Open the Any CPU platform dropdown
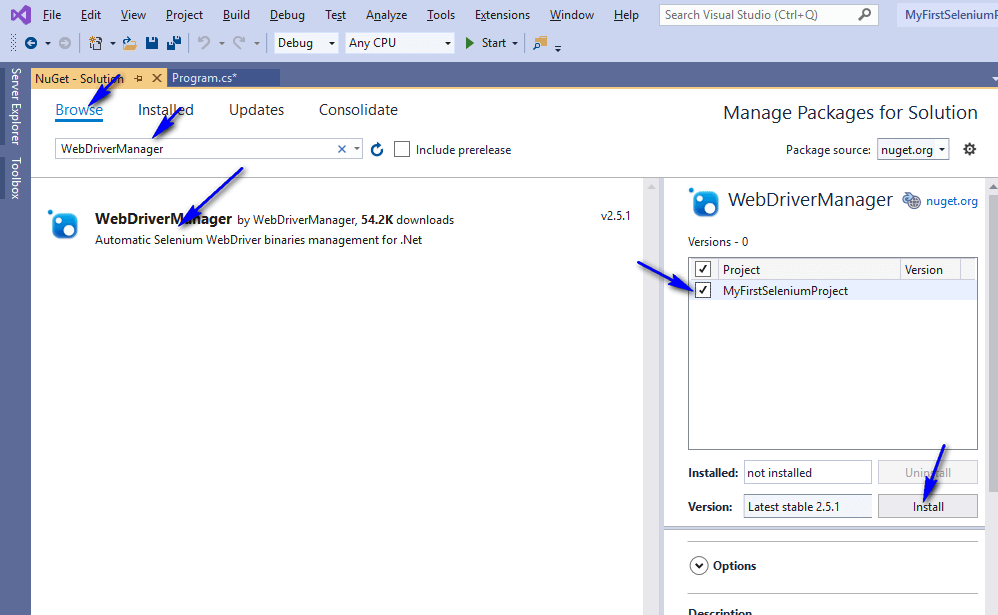This screenshot has height=615, width=998. 400,43
